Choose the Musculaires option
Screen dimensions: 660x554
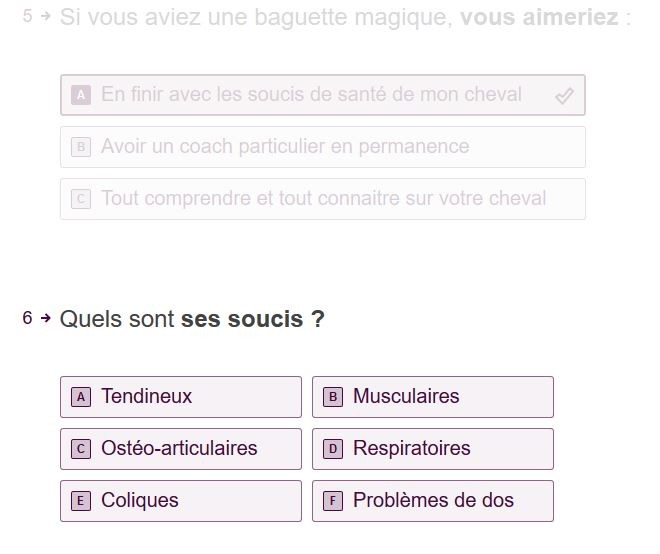432,397
